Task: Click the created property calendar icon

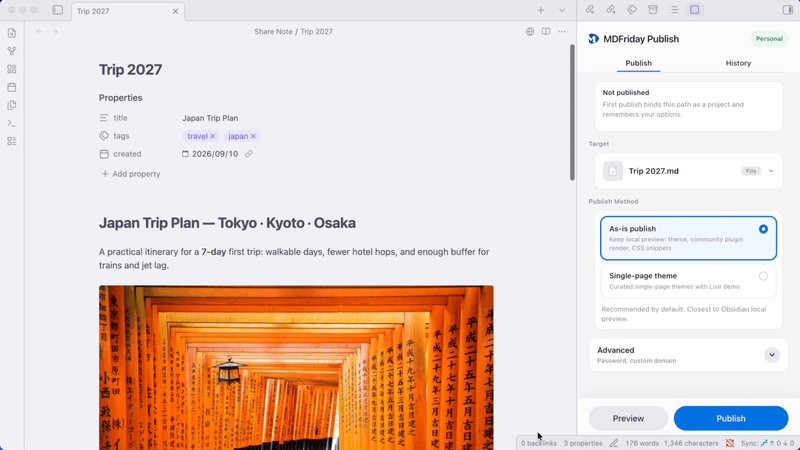Action: coord(104,154)
